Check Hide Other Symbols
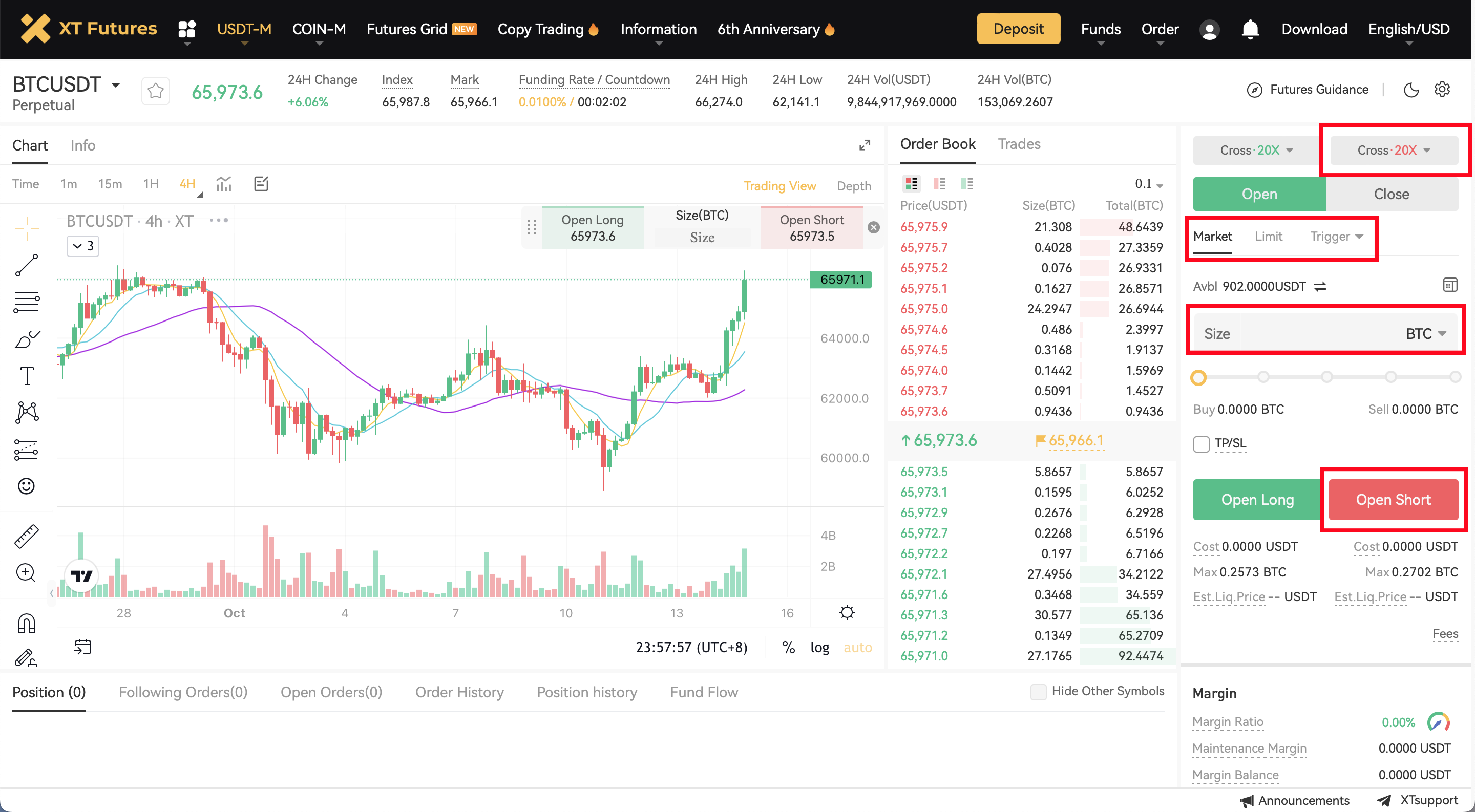 [x=1038, y=692]
